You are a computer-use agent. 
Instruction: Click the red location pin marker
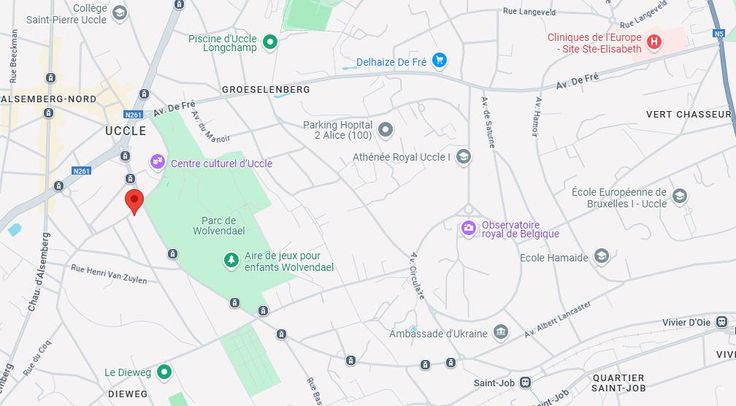coord(134,202)
